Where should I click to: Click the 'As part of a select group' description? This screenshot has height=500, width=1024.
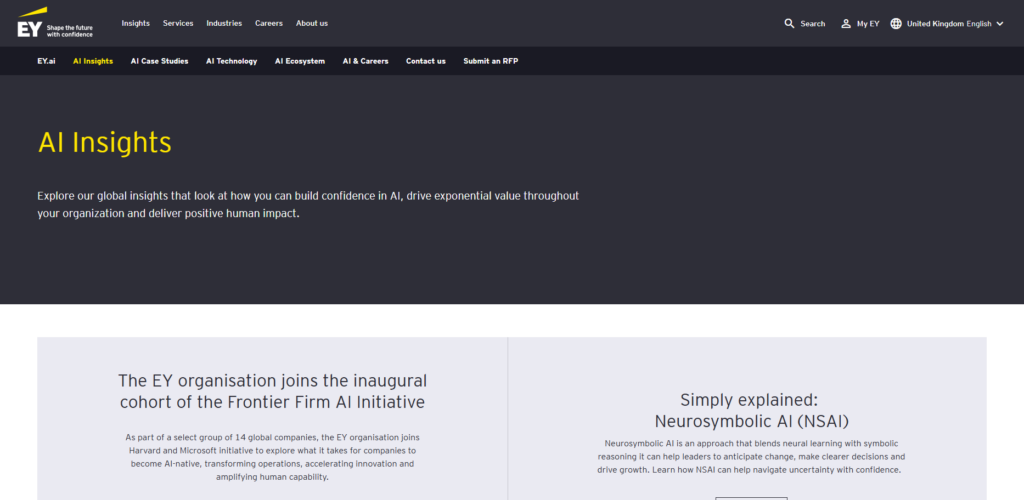click(x=272, y=457)
